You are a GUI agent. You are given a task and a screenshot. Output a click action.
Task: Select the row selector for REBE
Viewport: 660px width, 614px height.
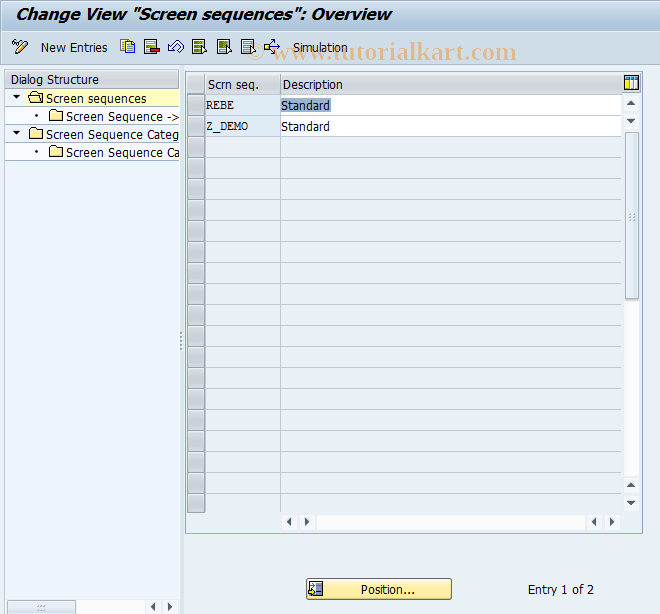(196, 105)
